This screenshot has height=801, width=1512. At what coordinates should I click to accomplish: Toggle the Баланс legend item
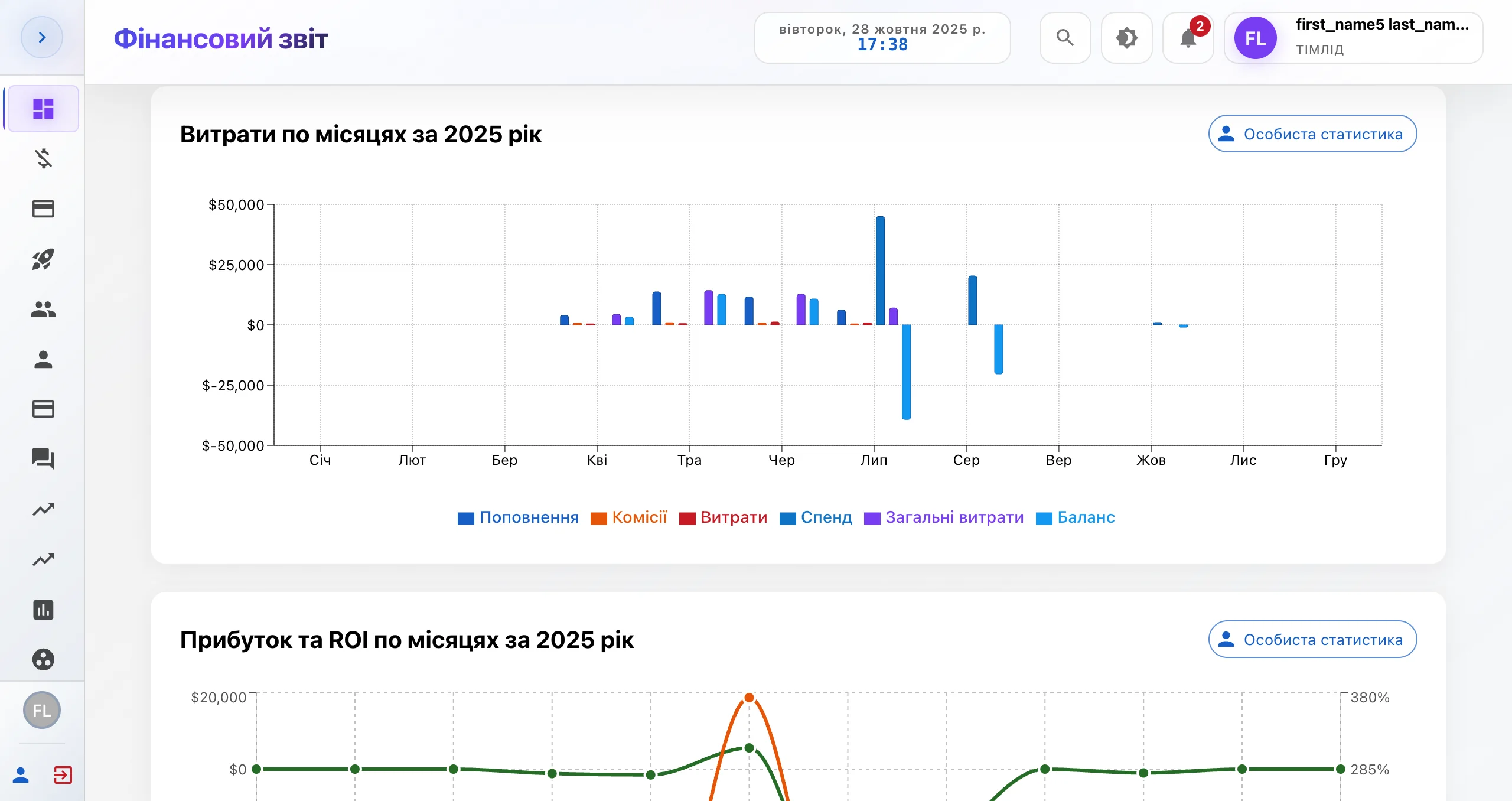(x=1076, y=517)
